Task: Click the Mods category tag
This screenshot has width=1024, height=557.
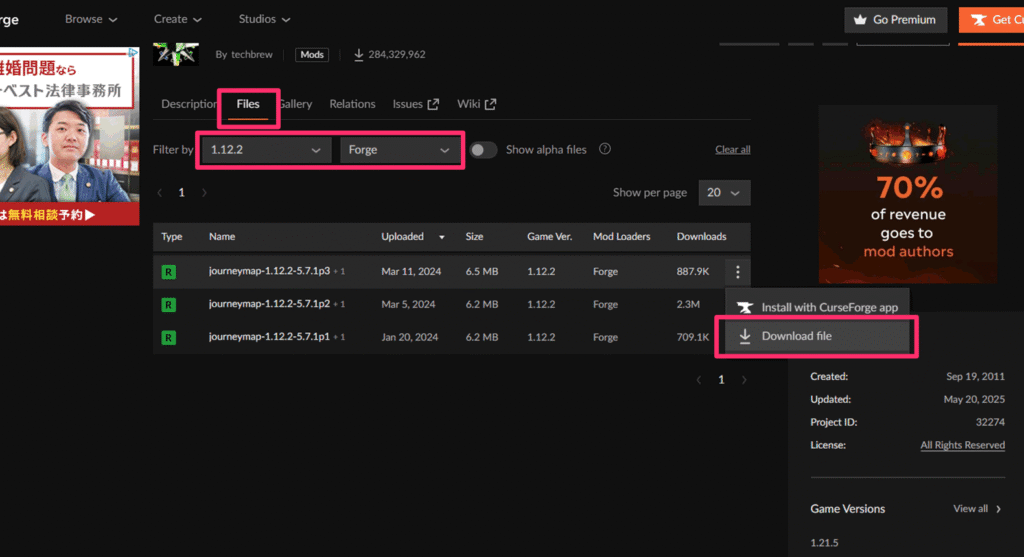Action: tap(312, 54)
